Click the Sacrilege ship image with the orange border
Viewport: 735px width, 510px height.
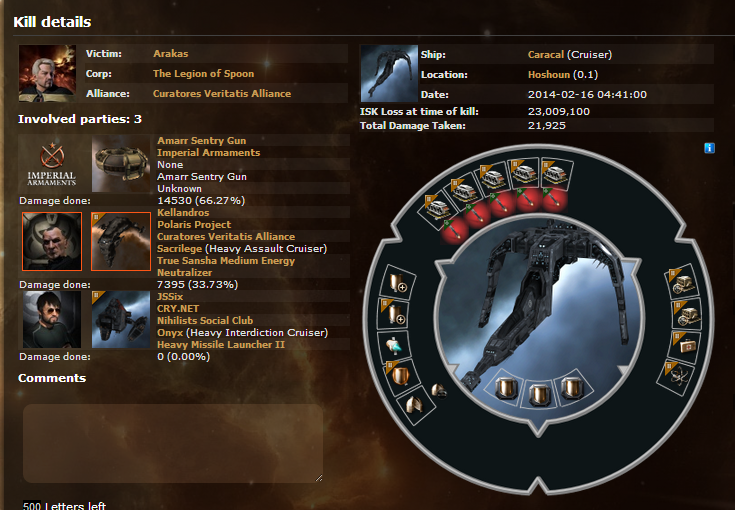121,241
